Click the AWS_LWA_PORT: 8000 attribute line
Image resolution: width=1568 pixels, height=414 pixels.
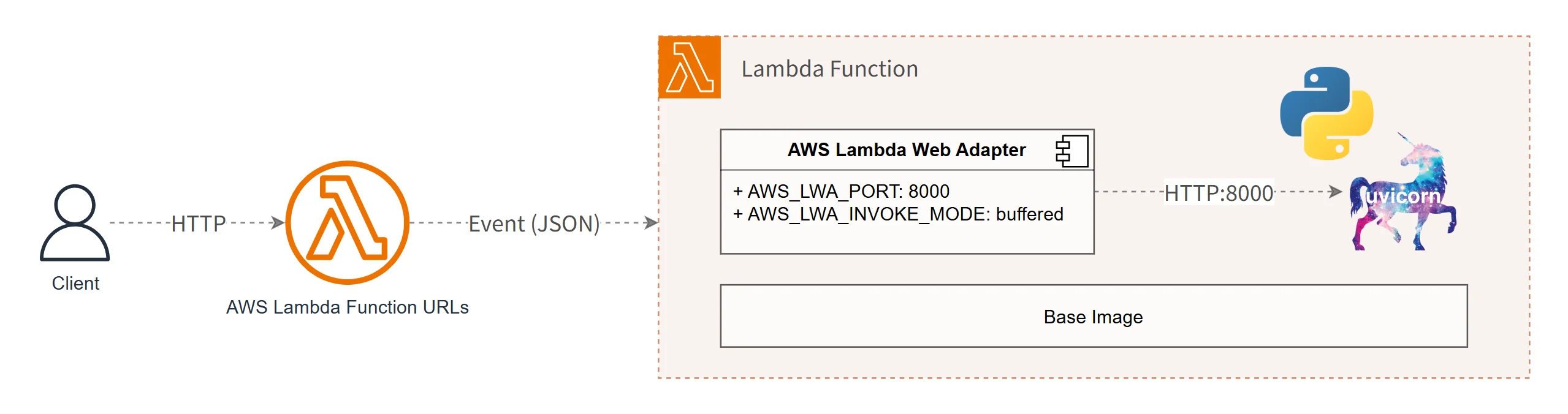[841, 192]
